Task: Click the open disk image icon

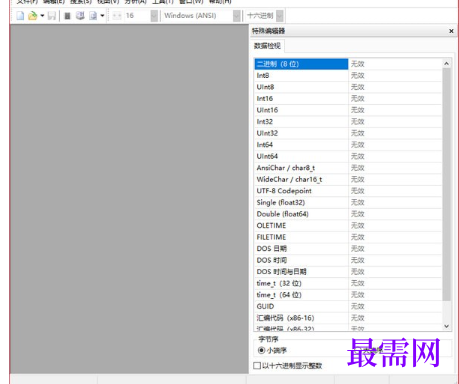Action: 93,16
